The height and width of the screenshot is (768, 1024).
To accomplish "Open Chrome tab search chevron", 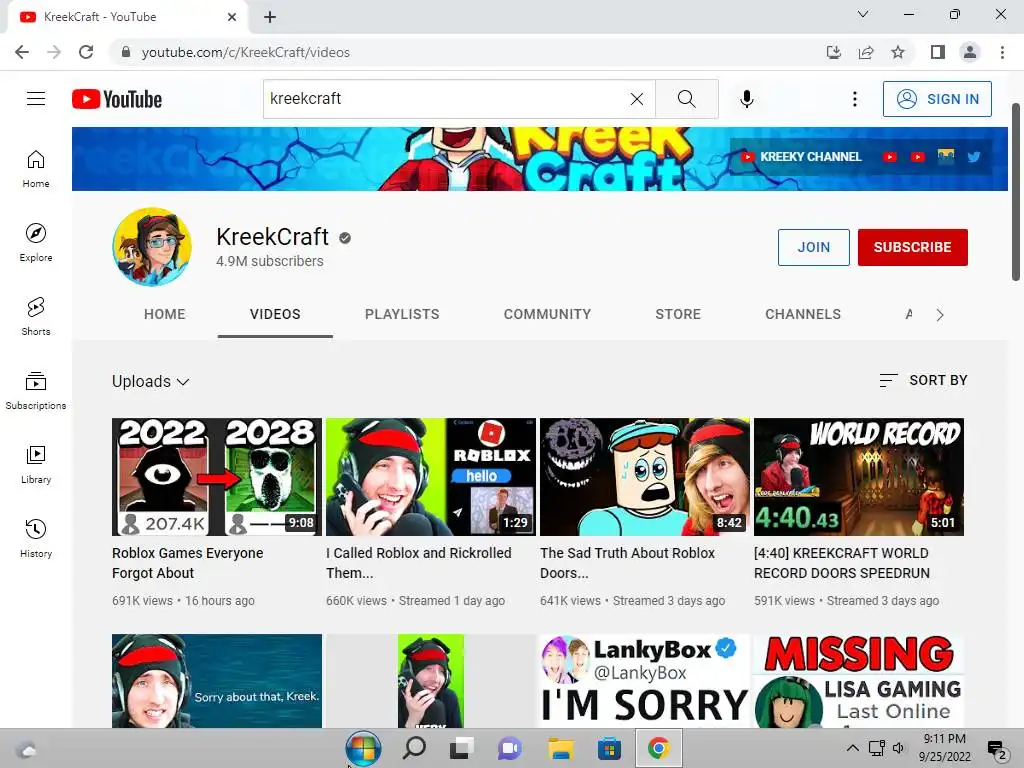I will [863, 14].
